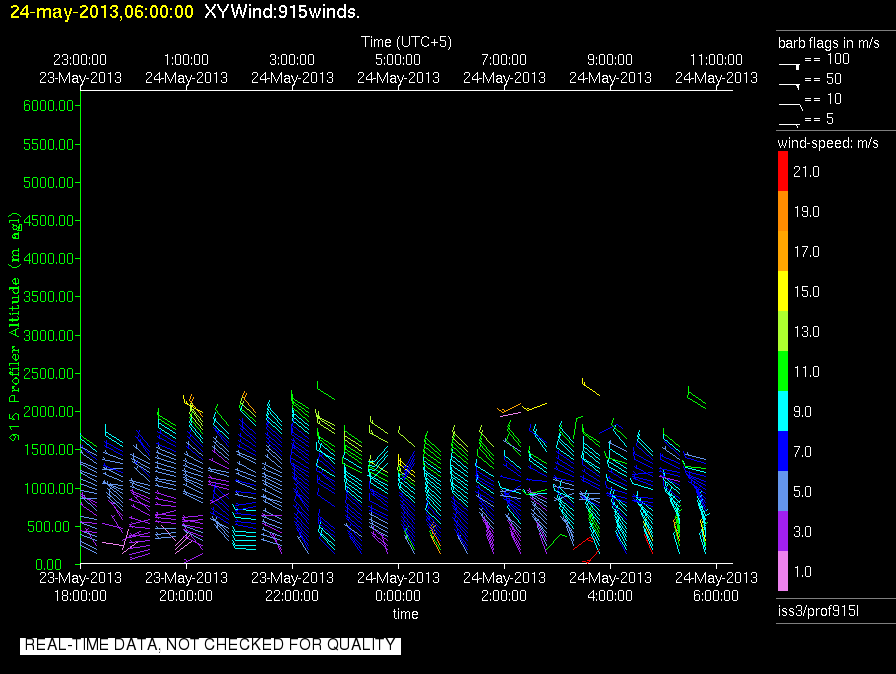Screen dimensions: 896x674
Task: Click the 4500.00 altitude tick label
Action: [x=49, y=220]
